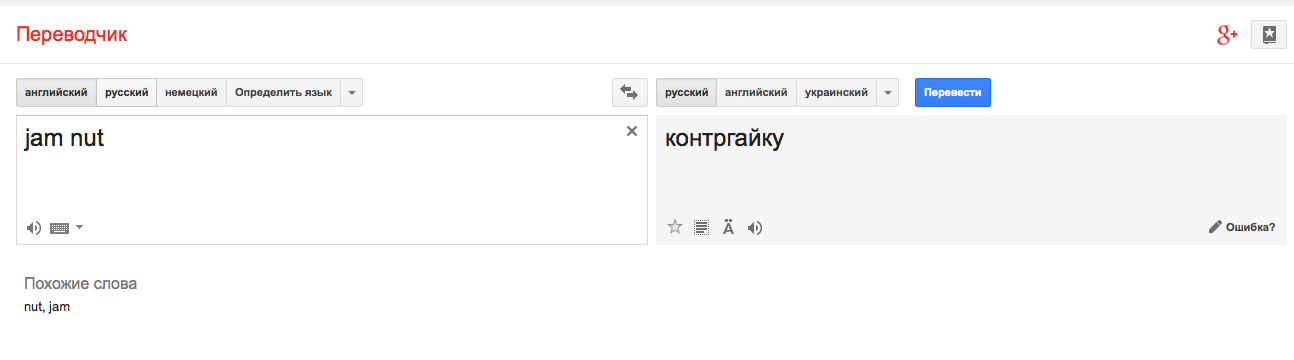Viewport: 1294px width, 360px height.
Task: Expand the target language dropdown arrow
Action: [887, 92]
